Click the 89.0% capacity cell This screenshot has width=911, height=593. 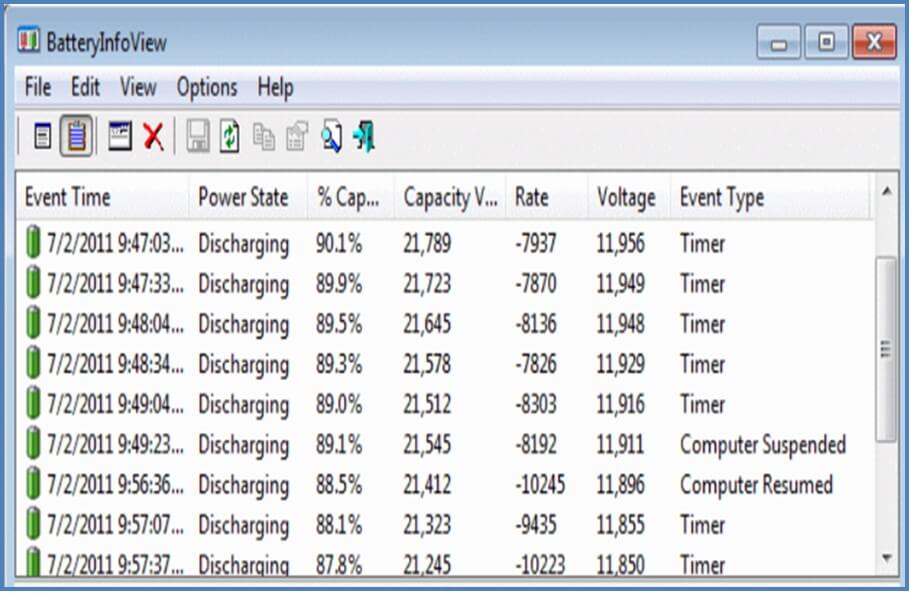[339, 404]
